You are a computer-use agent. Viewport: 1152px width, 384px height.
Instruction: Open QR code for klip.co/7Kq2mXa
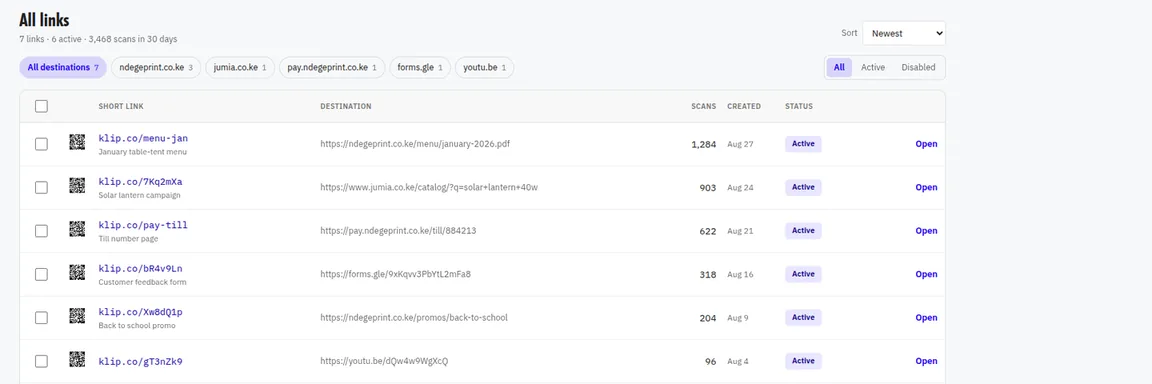pyautogui.click(x=77, y=186)
